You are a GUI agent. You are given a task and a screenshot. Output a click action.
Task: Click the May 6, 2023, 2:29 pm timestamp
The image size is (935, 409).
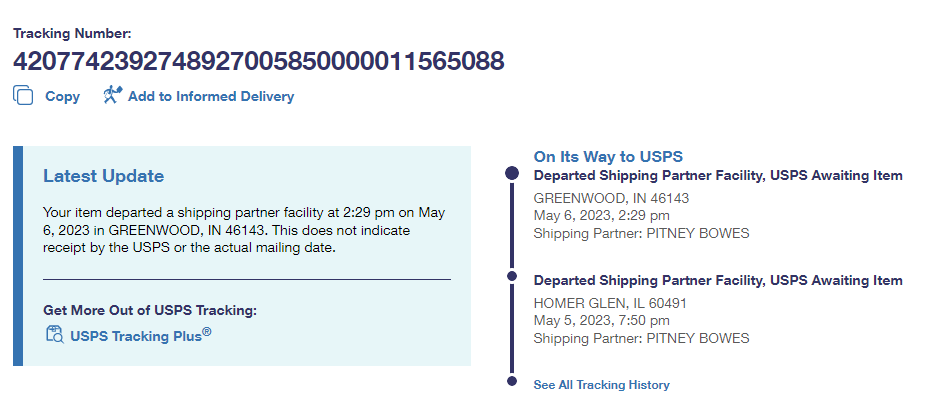click(x=601, y=215)
